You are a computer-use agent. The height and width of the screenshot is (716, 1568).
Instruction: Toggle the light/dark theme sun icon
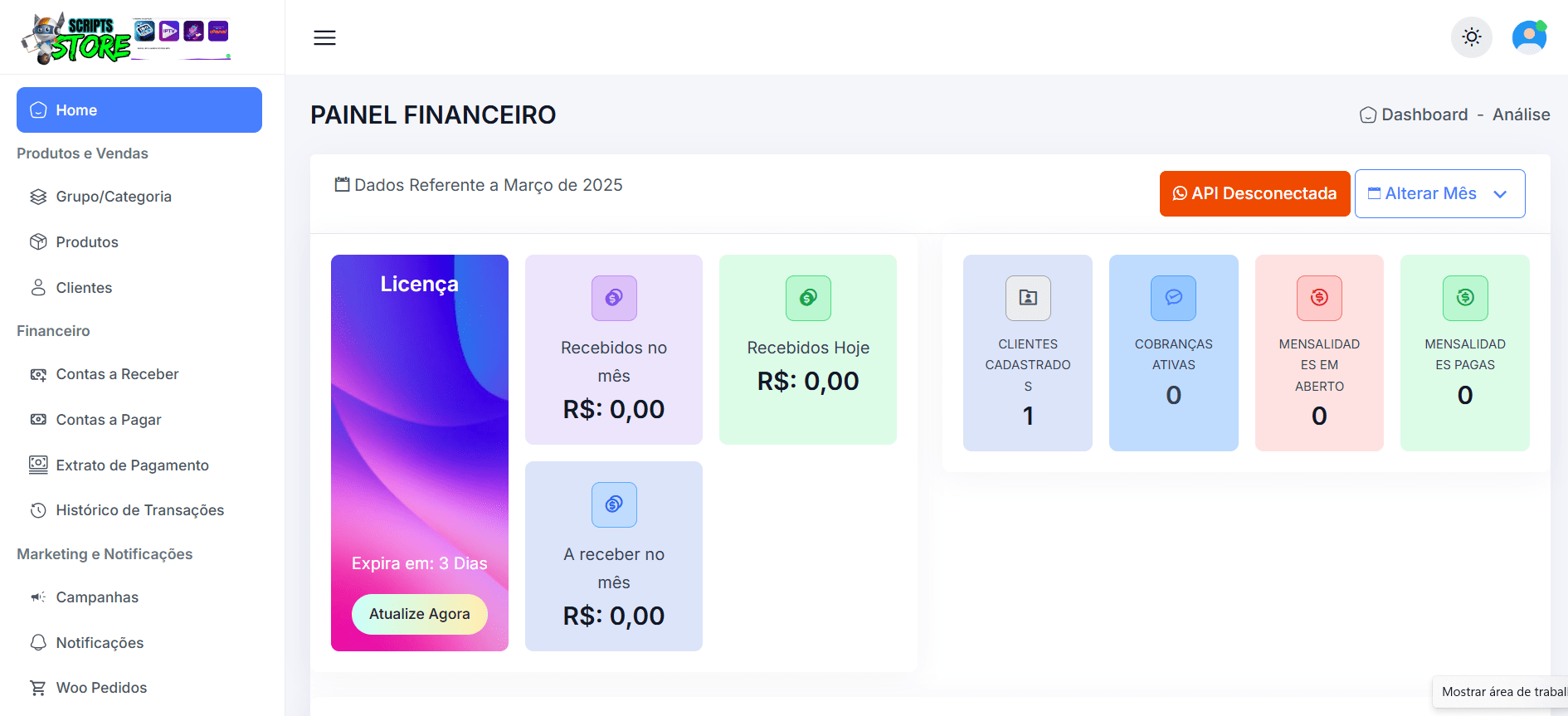click(1471, 37)
